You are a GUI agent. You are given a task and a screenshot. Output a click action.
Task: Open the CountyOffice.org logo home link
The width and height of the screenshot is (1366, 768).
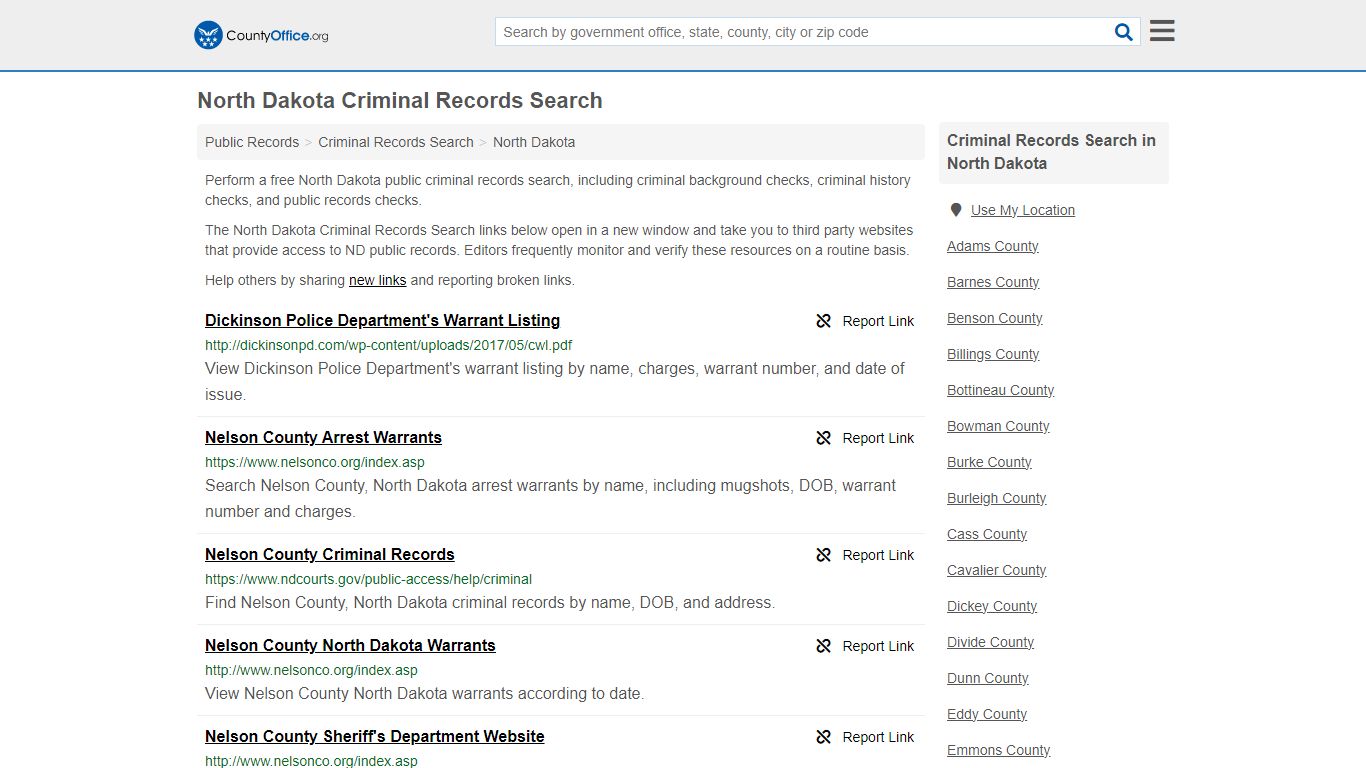pyautogui.click(x=261, y=35)
